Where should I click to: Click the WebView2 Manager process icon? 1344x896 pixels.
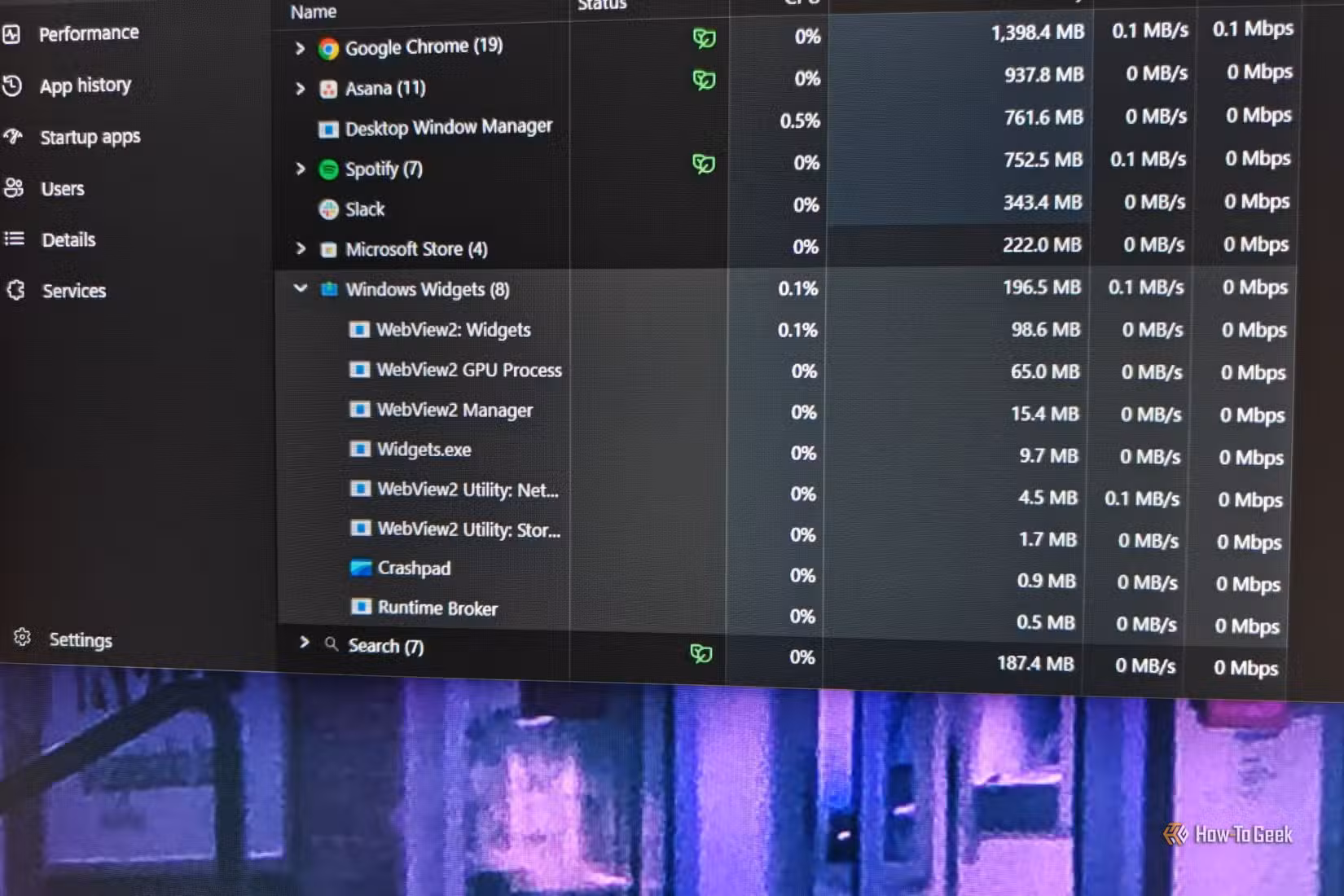click(x=359, y=410)
